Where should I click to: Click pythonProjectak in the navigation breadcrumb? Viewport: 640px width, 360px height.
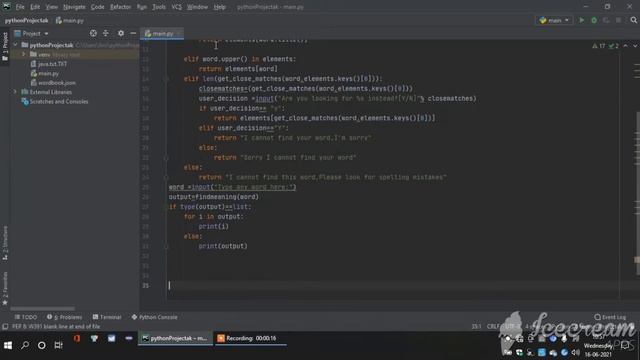point(27,20)
